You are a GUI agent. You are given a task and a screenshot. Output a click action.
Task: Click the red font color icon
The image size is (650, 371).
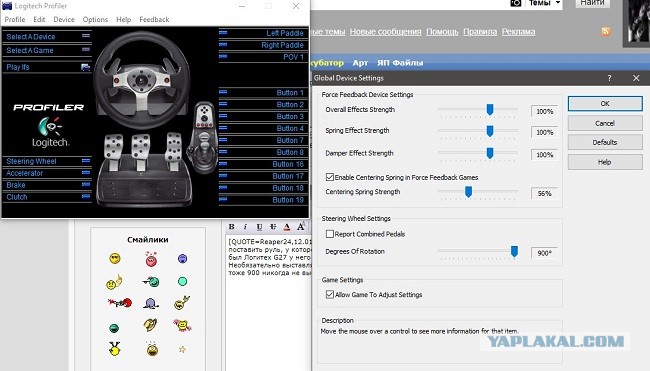[x=287, y=226]
